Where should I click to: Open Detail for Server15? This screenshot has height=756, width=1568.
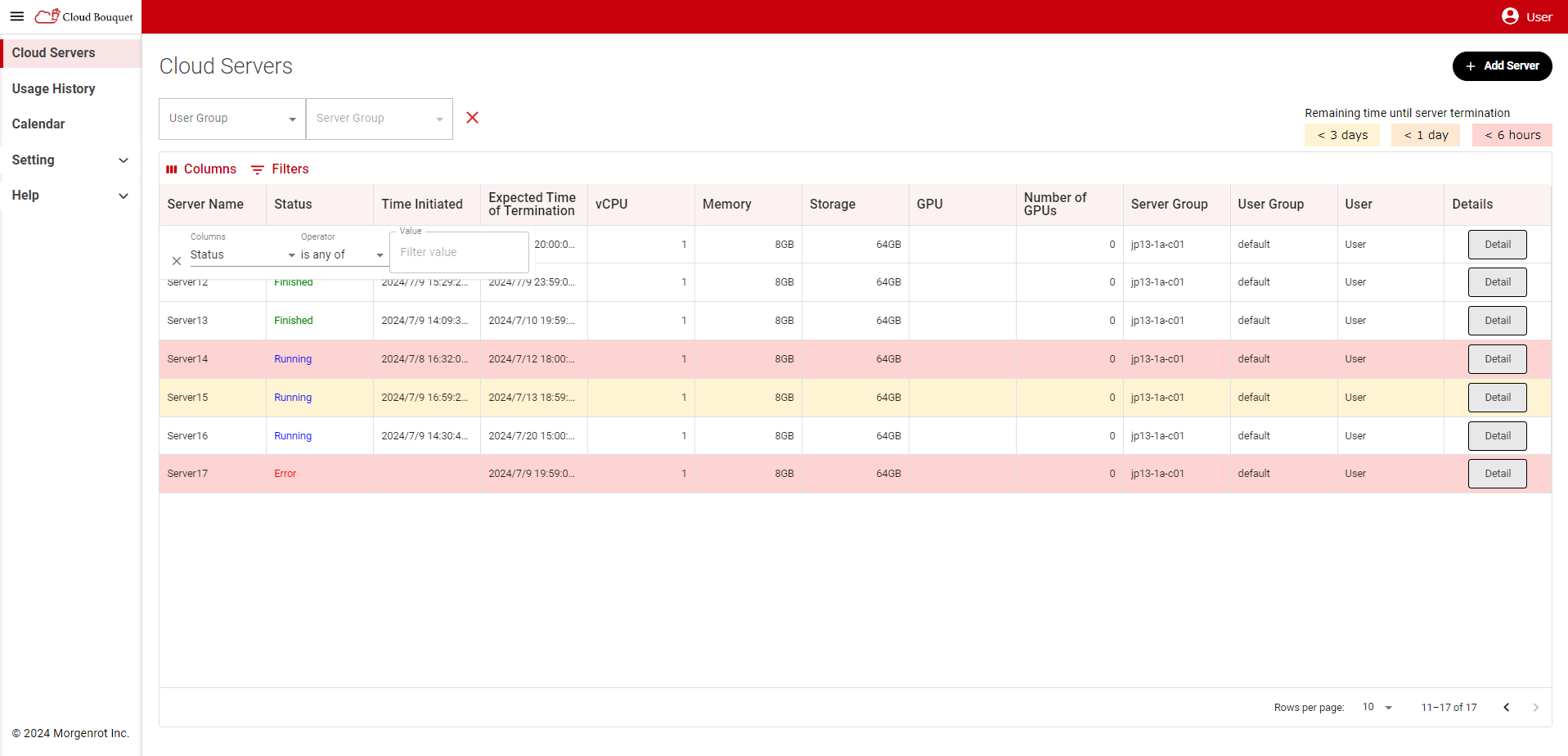(1497, 398)
